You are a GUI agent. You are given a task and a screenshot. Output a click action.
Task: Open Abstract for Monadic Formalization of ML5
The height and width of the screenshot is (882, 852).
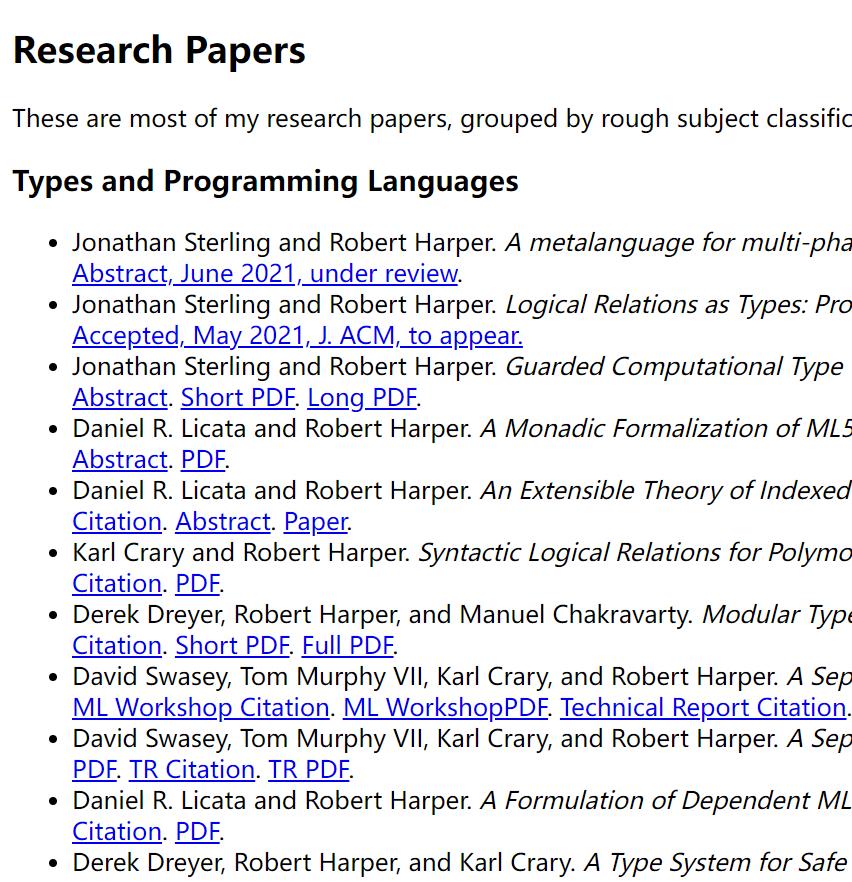119,460
